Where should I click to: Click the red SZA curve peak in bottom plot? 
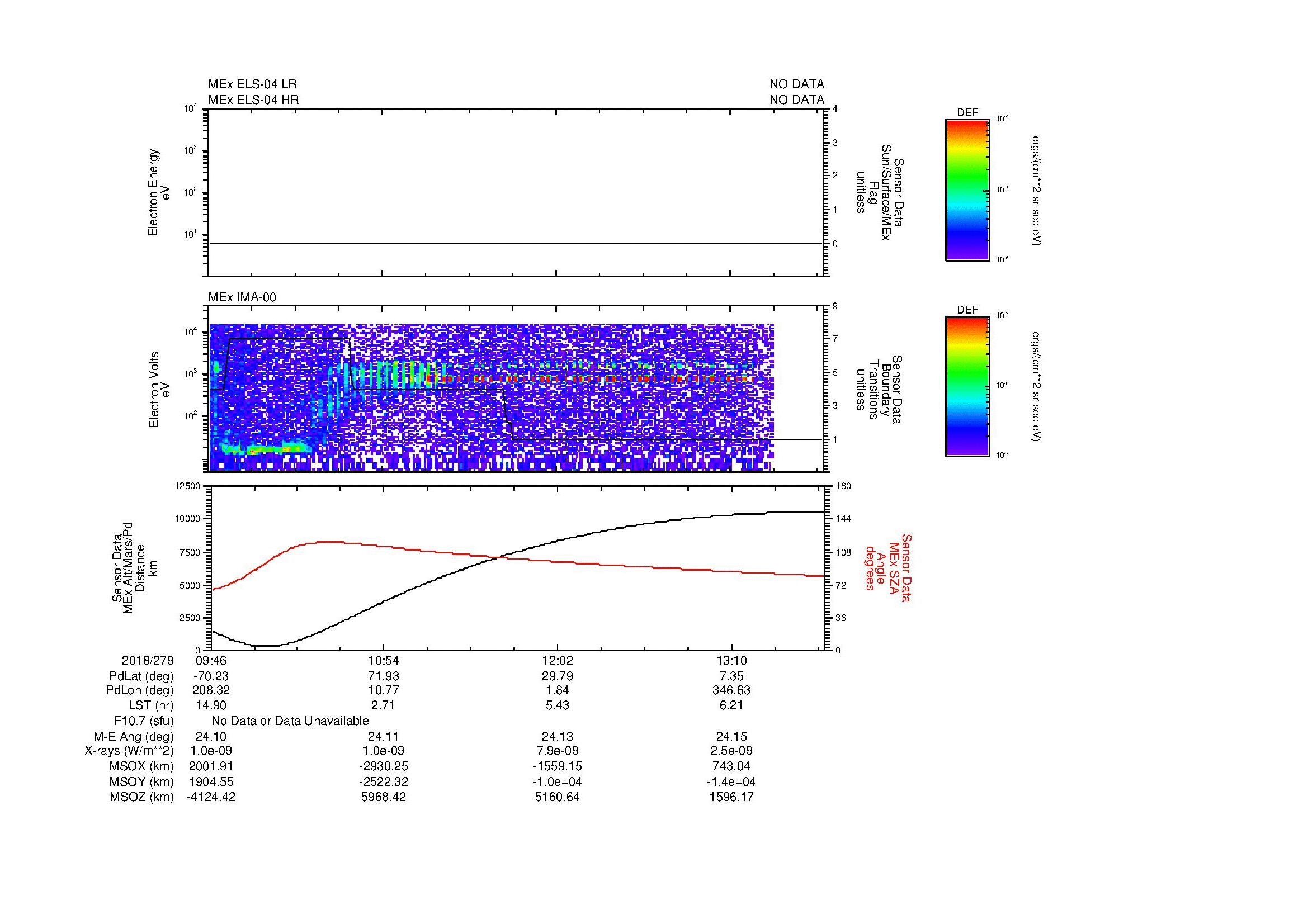pyautogui.click(x=330, y=542)
